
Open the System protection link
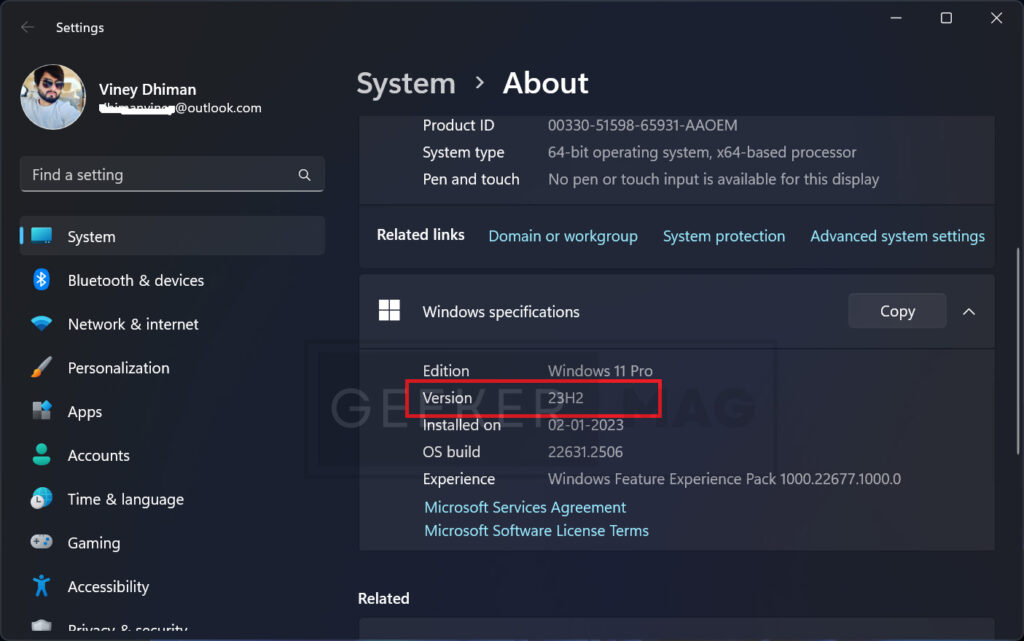[x=724, y=236]
